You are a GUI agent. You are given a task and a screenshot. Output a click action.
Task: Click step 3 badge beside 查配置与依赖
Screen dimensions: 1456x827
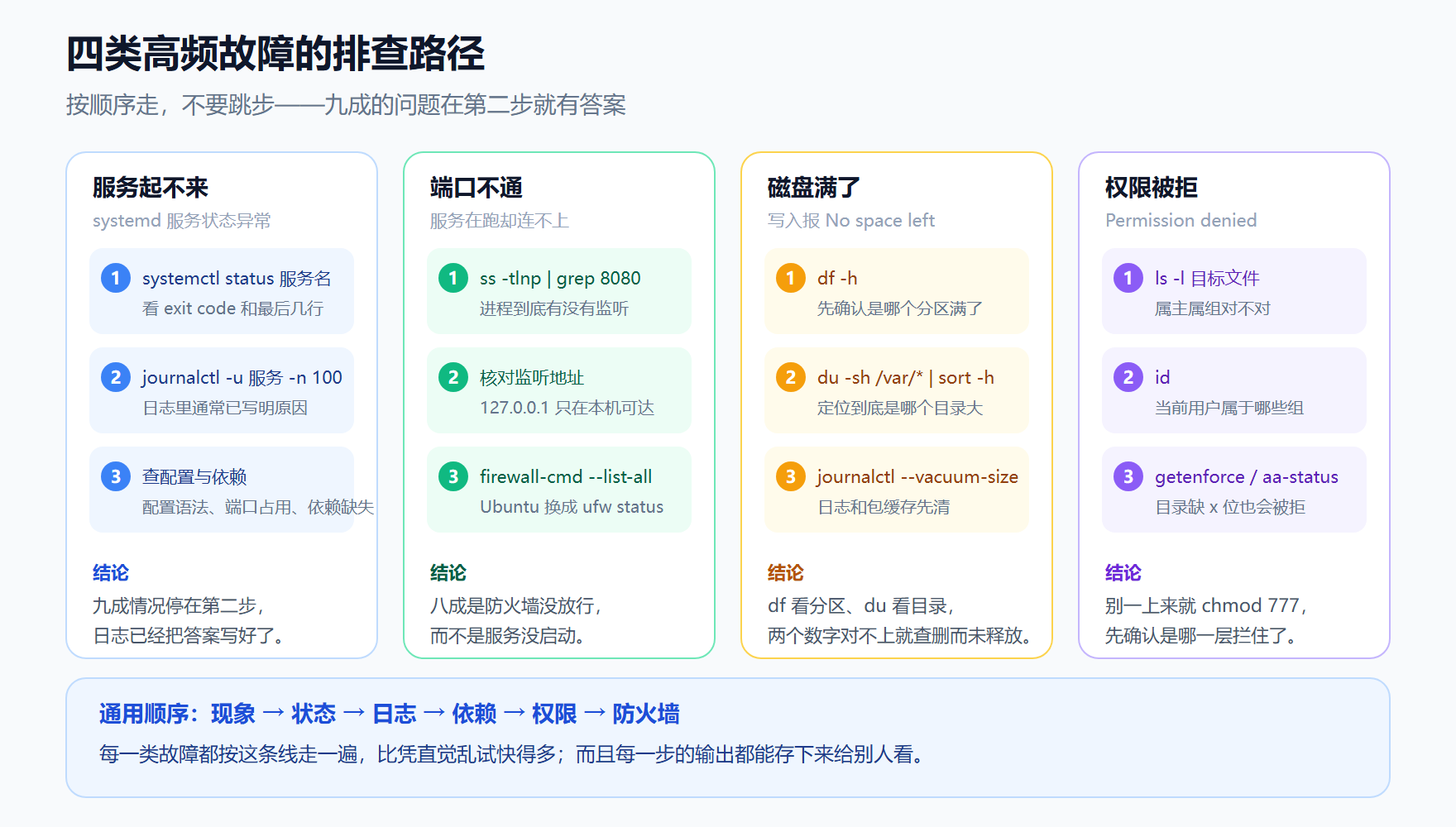116,476
